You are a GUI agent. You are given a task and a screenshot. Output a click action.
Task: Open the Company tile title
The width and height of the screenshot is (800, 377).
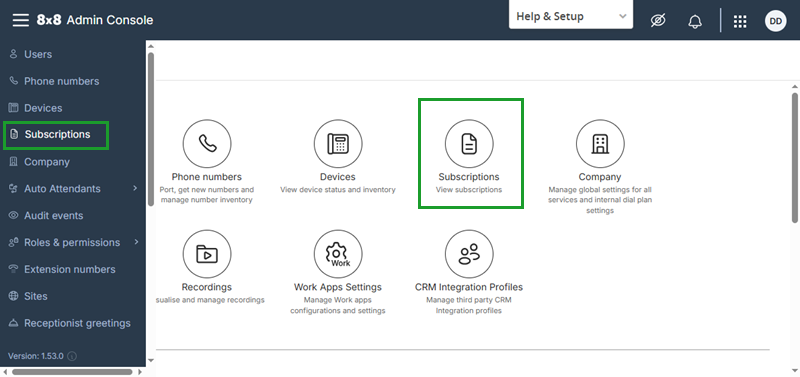tap(600, 177)
